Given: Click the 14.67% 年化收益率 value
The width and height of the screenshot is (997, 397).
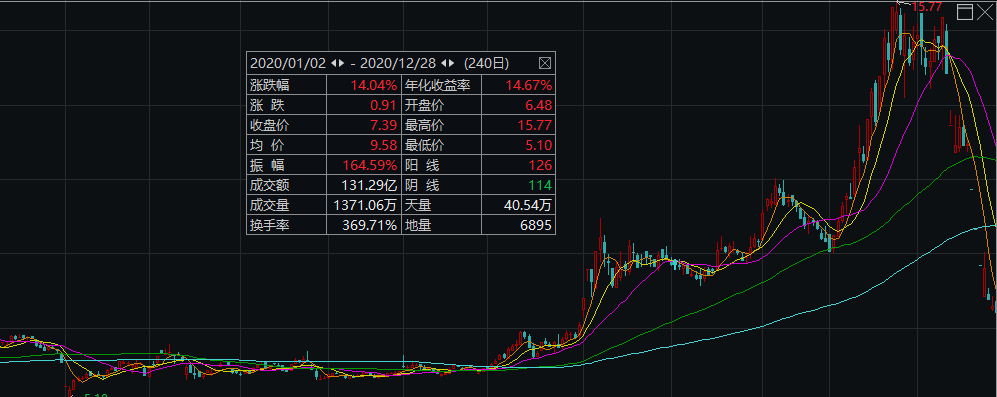Looking at the screenshot, I should pos(529,85).
